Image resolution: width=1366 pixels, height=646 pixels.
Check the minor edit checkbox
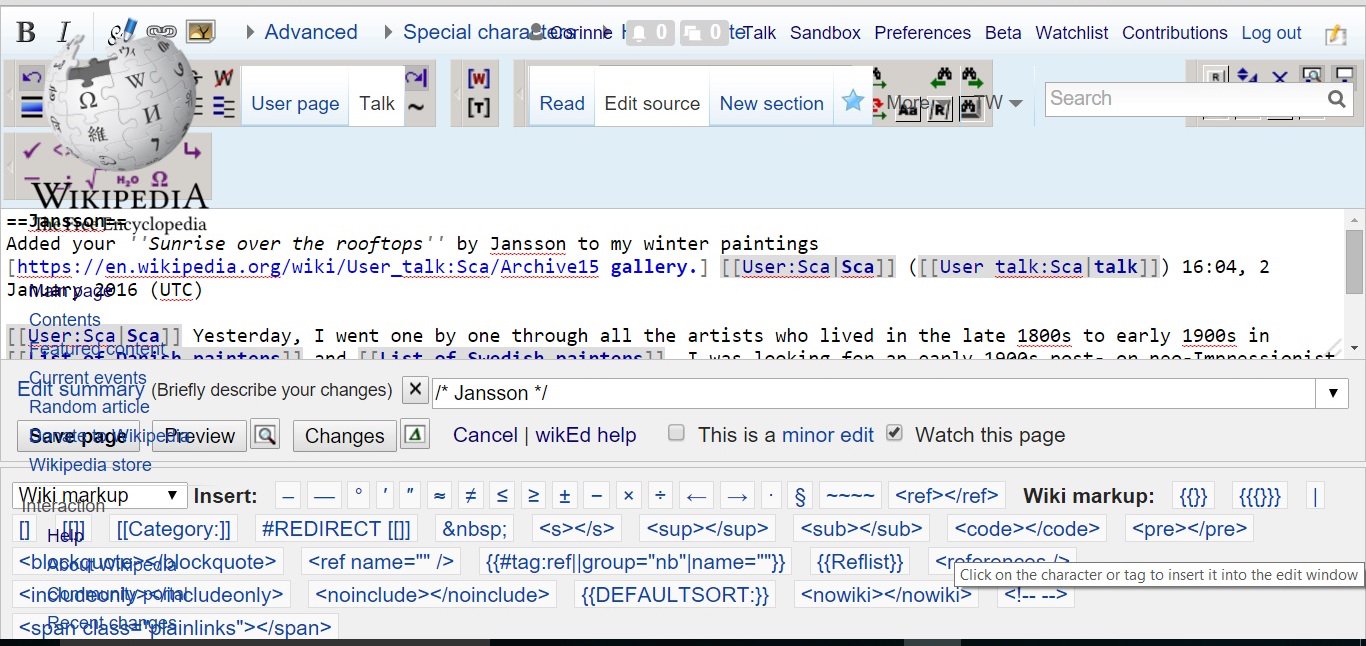pyautogui.click(x=676, y=432)
